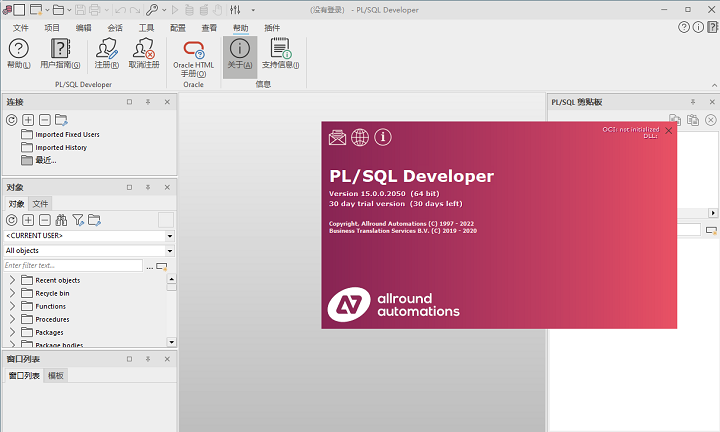Viewport: 720px width, 432px height.
Task: Open the 编辑 menu
Action: coord(84,28)
